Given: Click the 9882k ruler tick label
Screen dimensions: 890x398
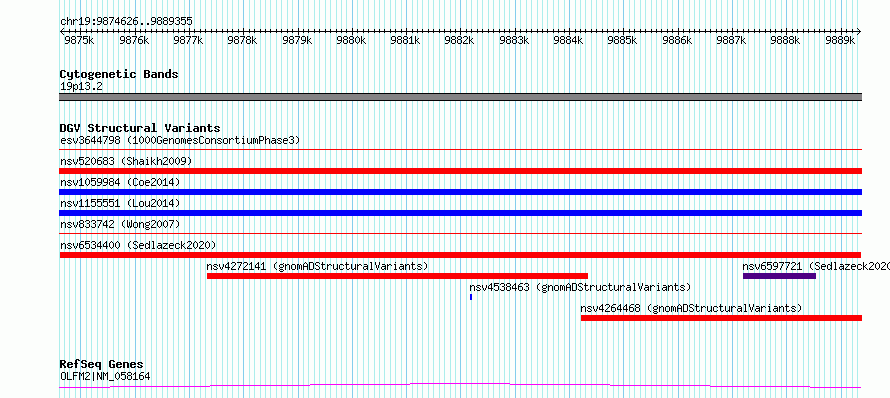Looking at the screenshot, I should click(x=460, y=40).
